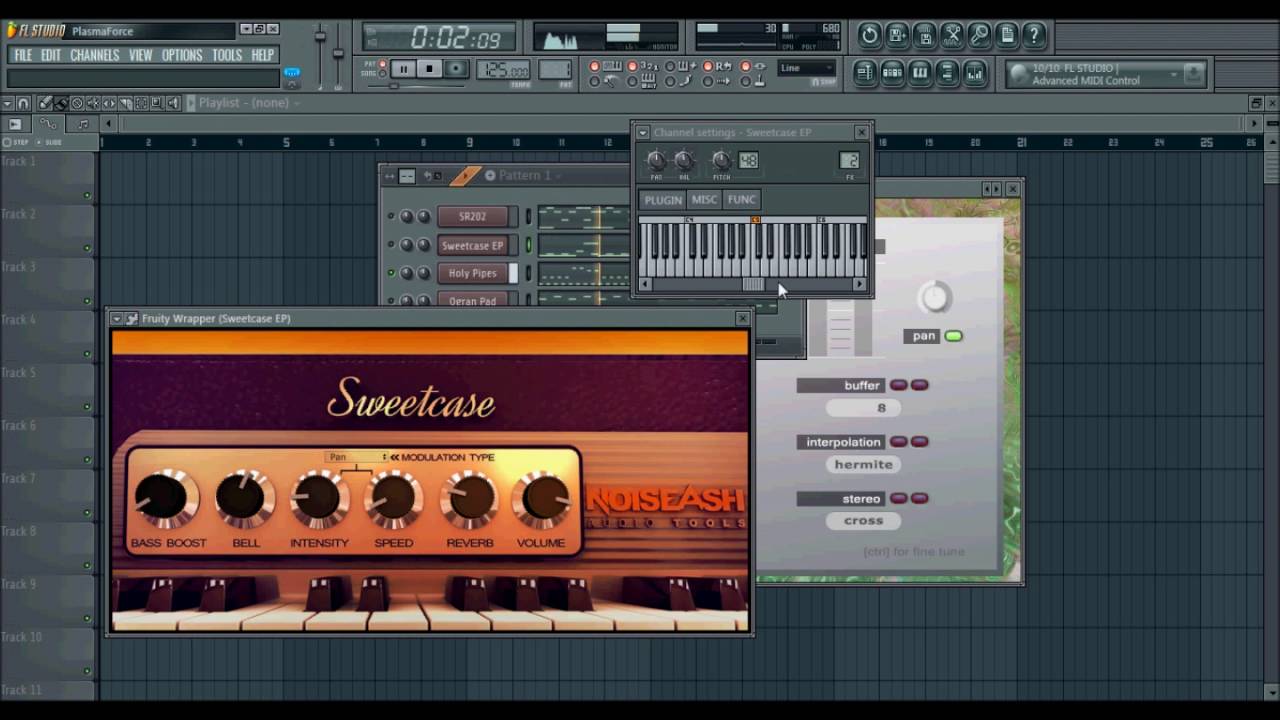Open the one-click audio recording mic icon
Image resolution: width=1280 pixels, height=720 pixels.
tap(979, 36)
